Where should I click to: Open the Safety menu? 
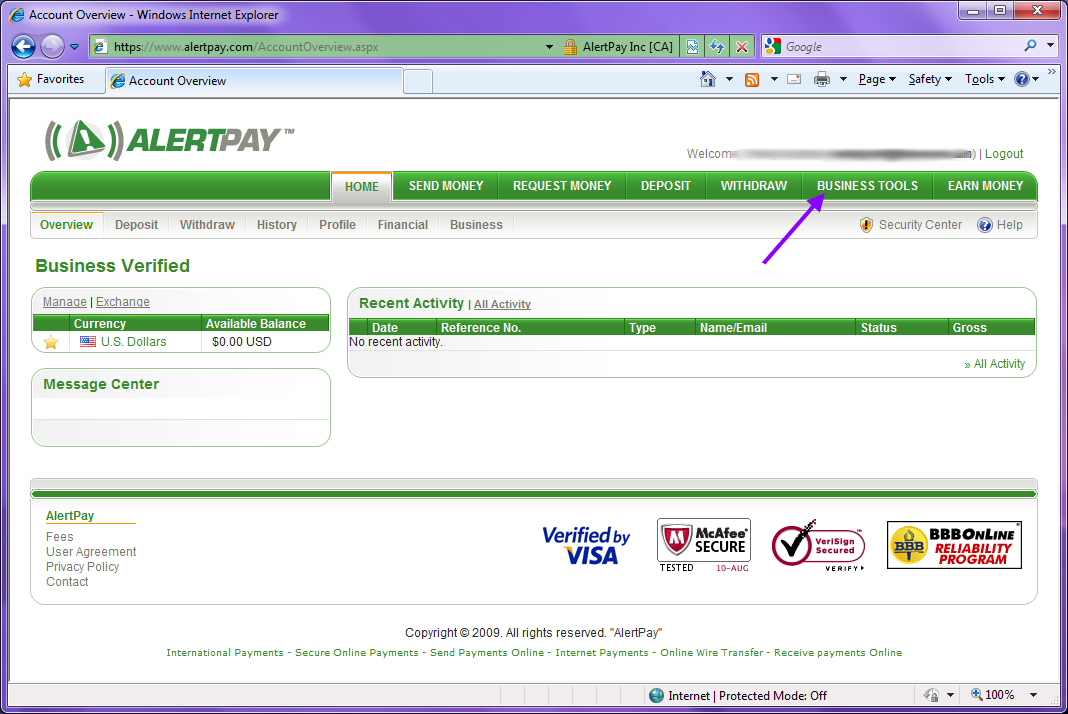tap(930, 79)
